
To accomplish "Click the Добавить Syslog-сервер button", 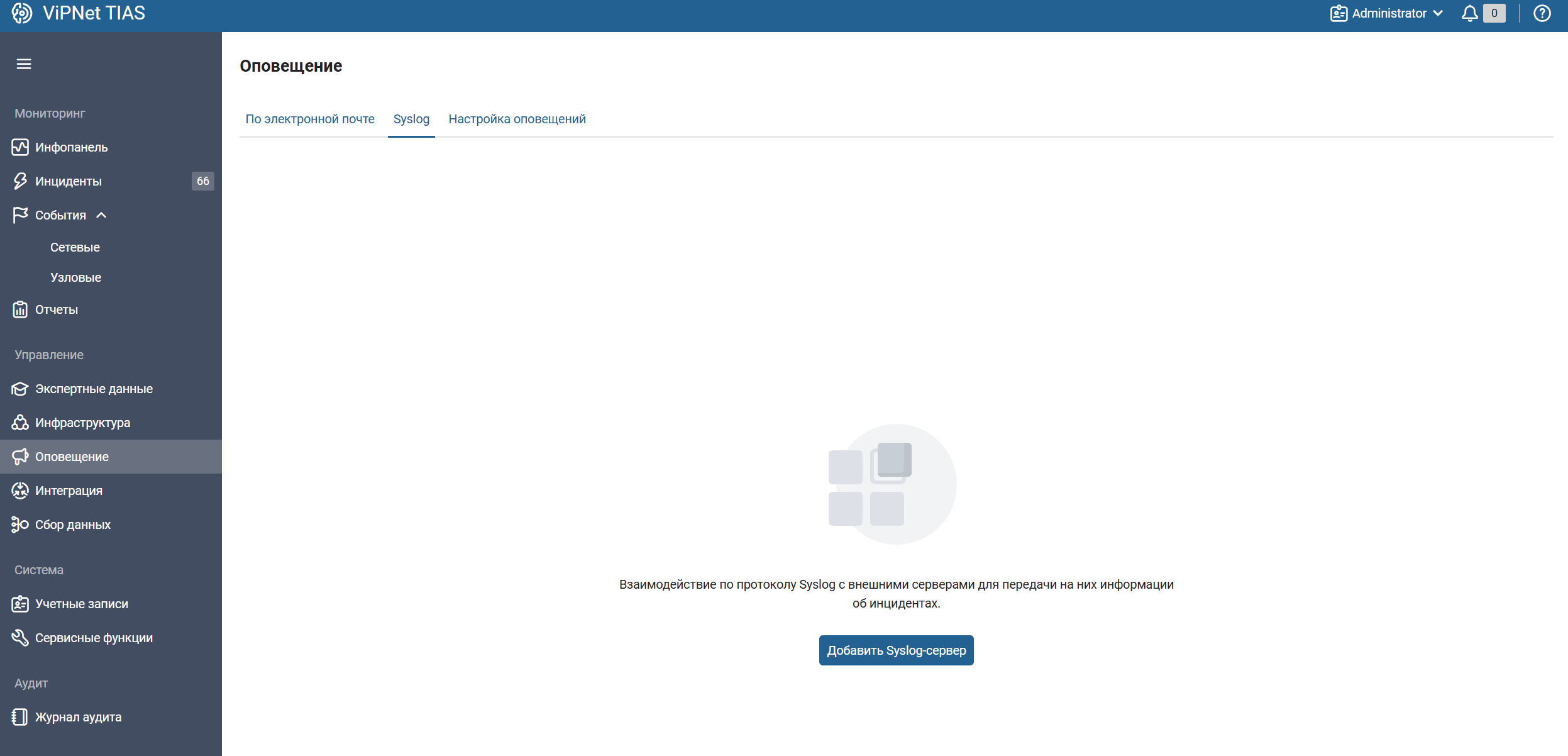I will [896, 650].
